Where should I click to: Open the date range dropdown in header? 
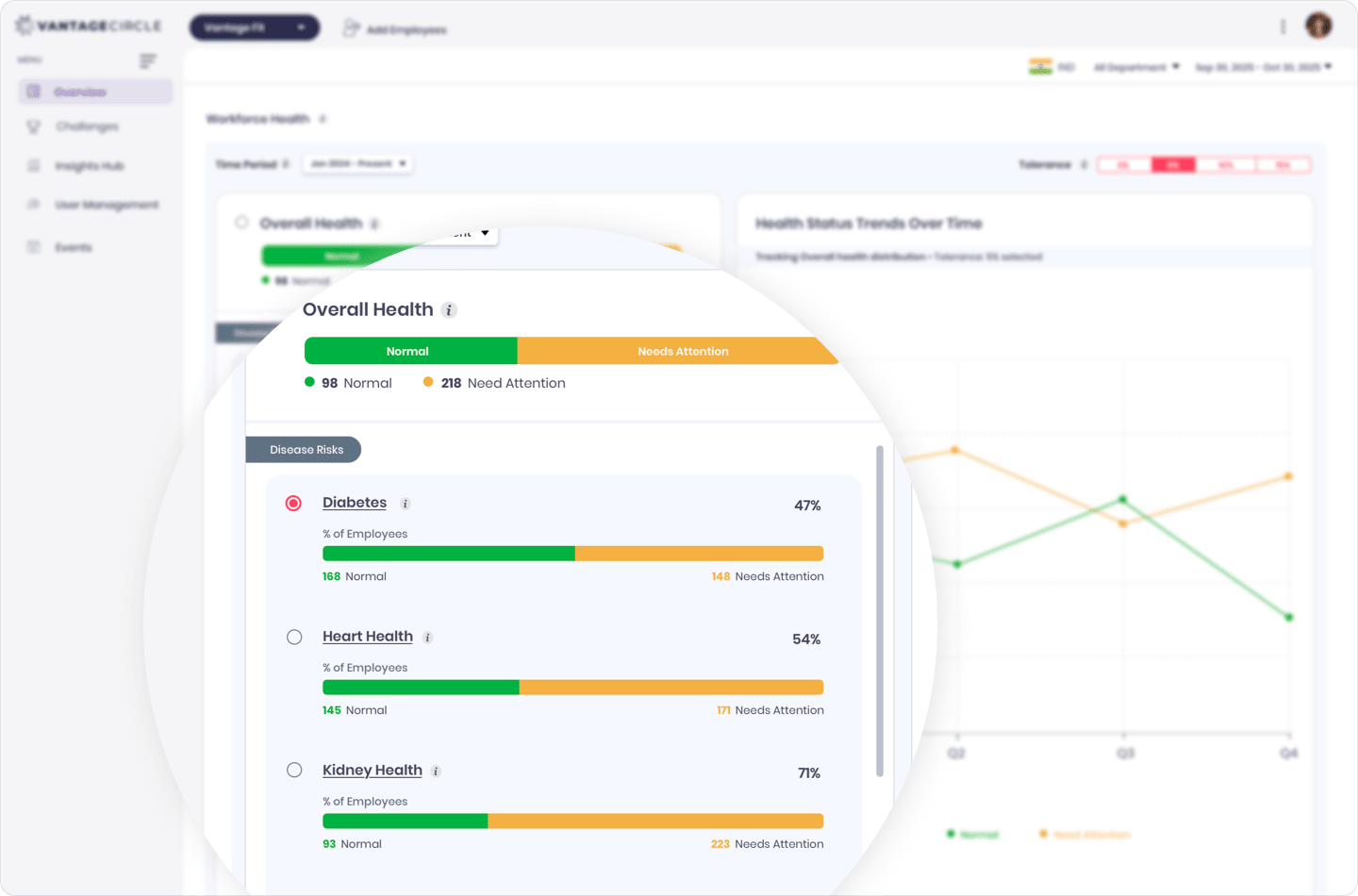[1263, 67]
